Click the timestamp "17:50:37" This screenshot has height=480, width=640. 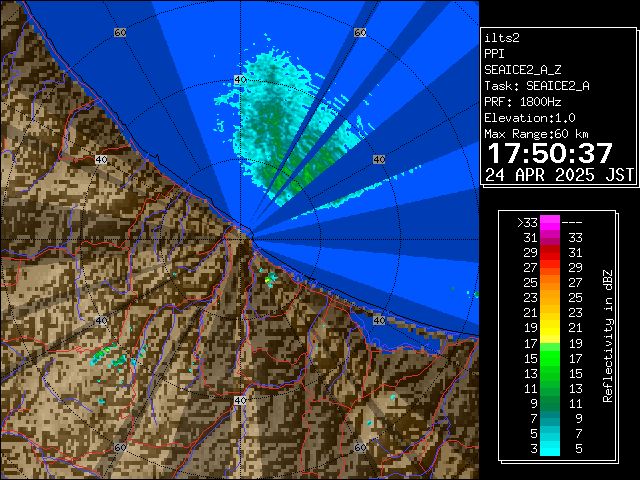click(550, 153)
